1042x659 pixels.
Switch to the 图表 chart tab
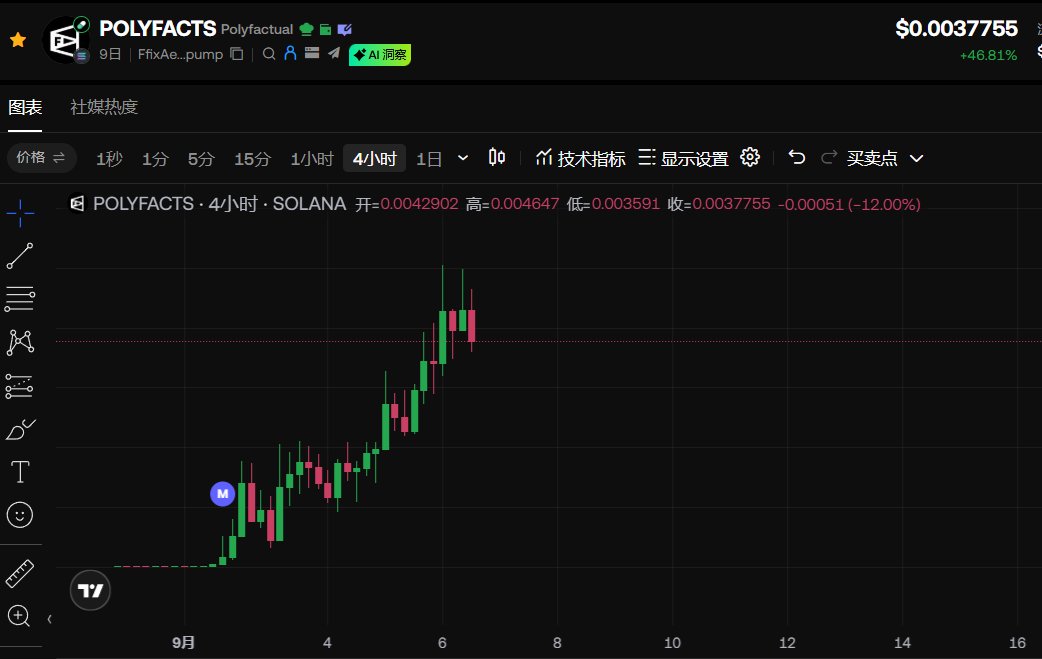[x=25, y=107]
